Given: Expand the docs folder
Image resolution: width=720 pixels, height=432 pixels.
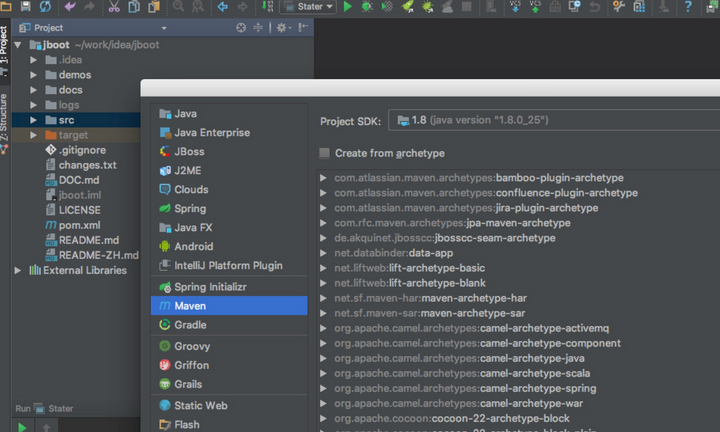Looking at the screenshot, I should [x=33, y=90].
